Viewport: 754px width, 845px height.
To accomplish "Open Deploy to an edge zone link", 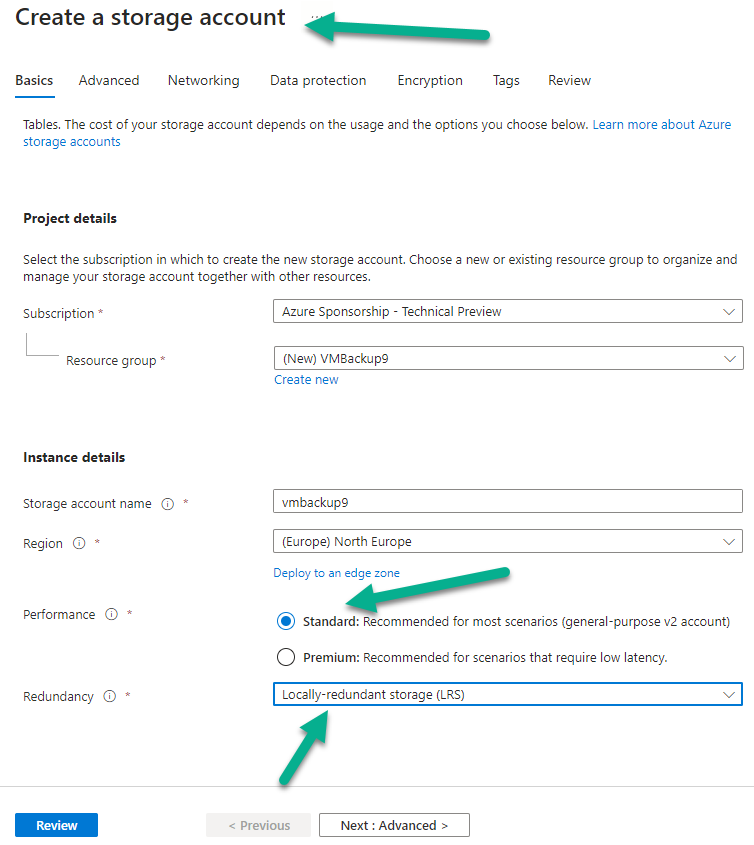I will pyautogui.click(x=336, y=573).
